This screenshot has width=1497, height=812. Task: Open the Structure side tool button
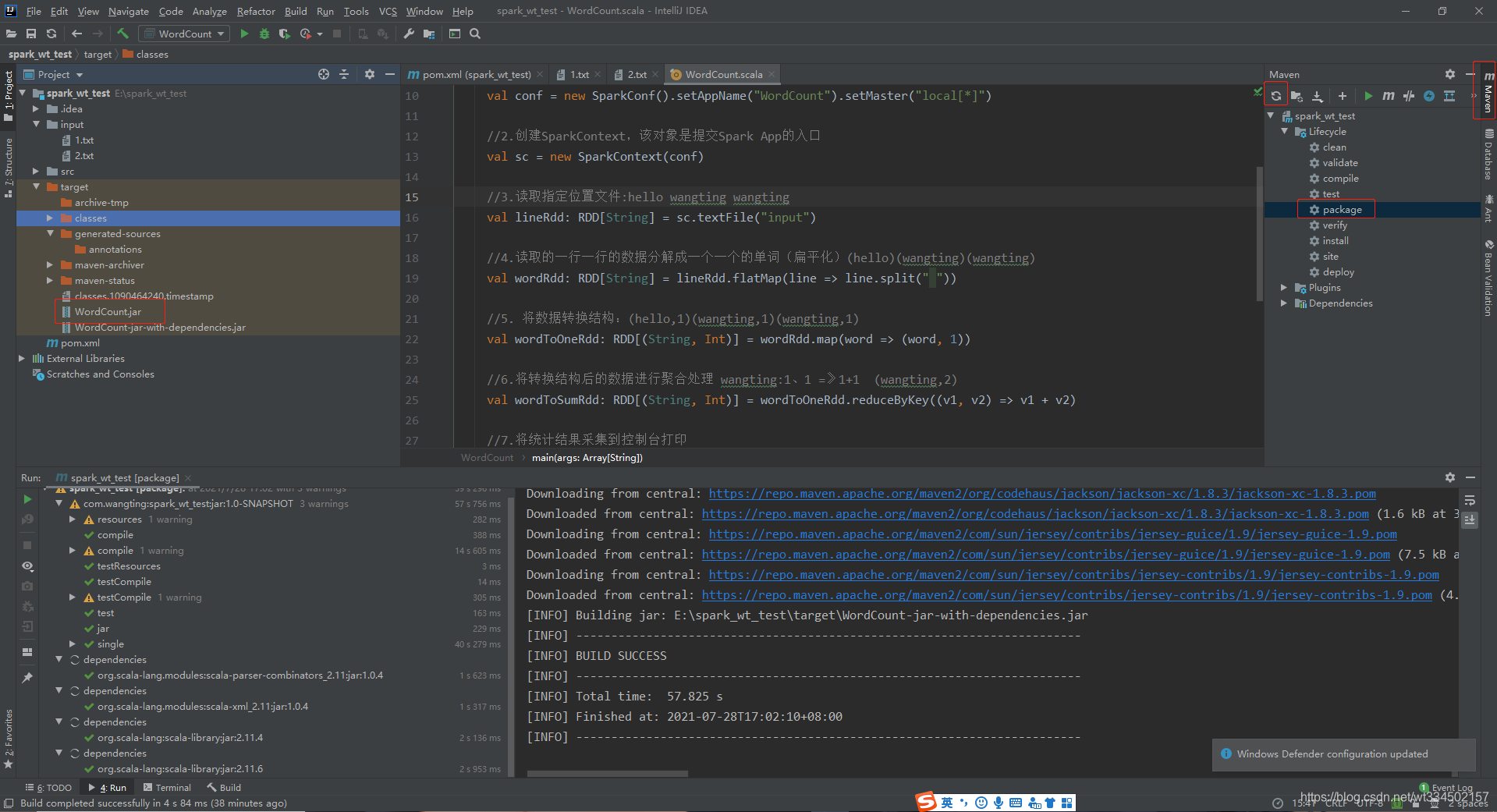tap(8, 167)
